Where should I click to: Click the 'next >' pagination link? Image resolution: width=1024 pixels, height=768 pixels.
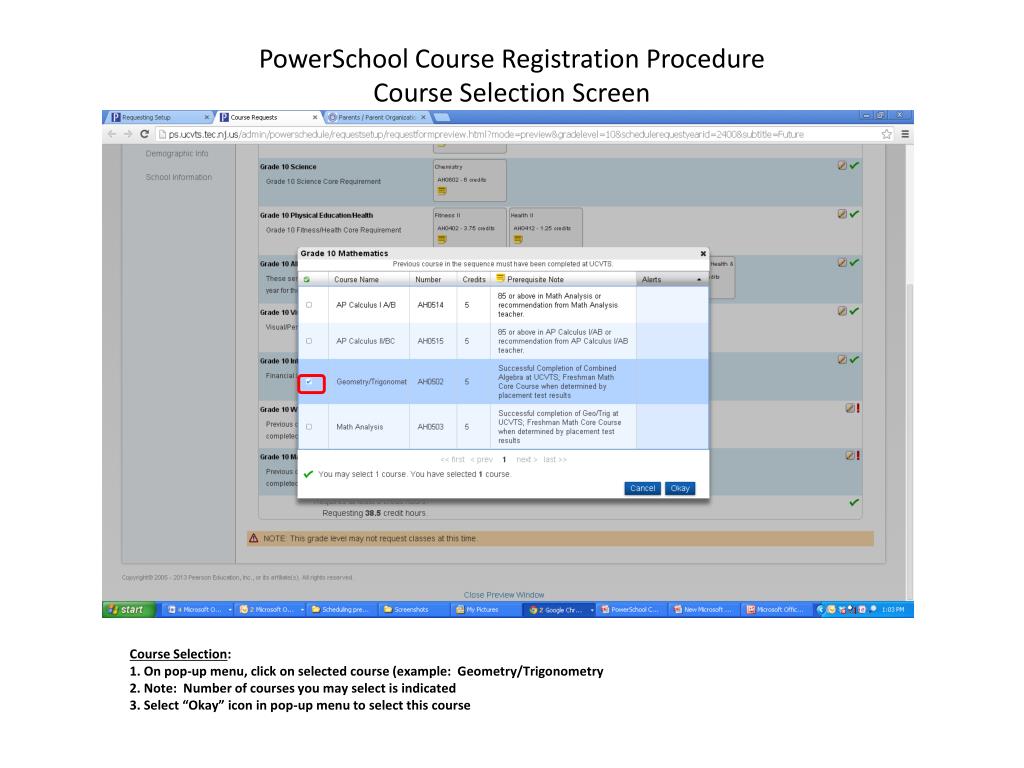526,460
